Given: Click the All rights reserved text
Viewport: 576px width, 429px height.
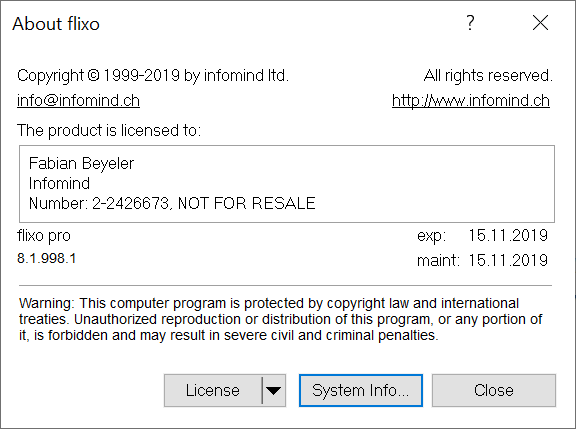Looking at the screenshot, I should pos(488,76).
